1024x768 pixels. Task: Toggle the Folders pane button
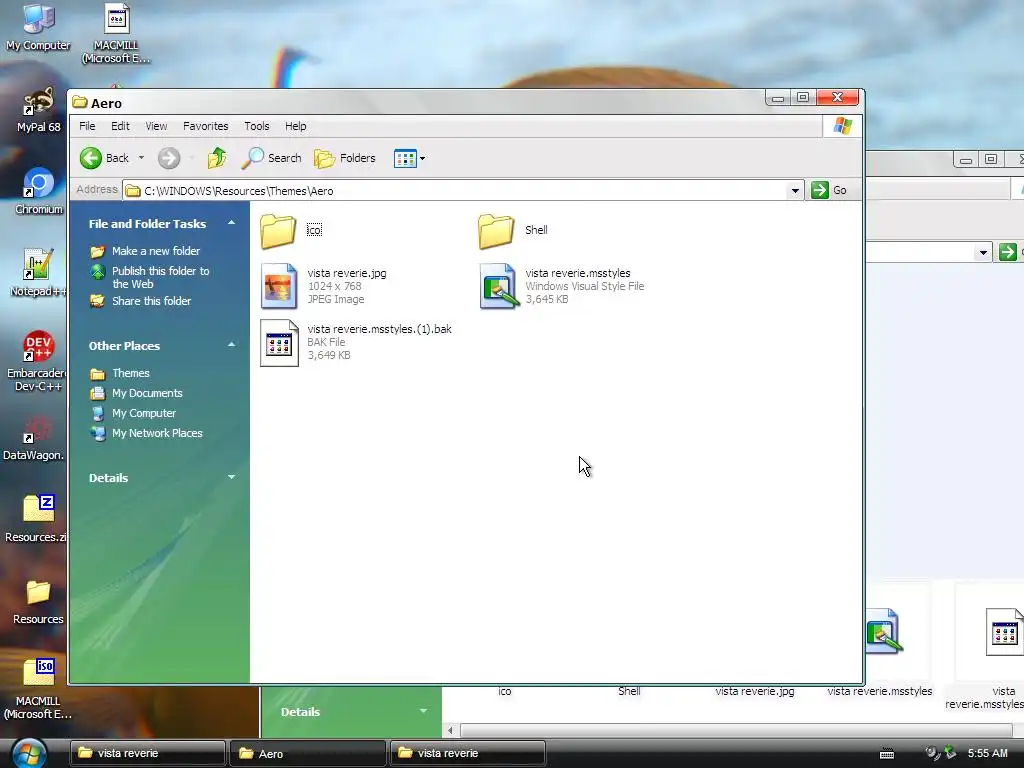click(x=345, y=158)
